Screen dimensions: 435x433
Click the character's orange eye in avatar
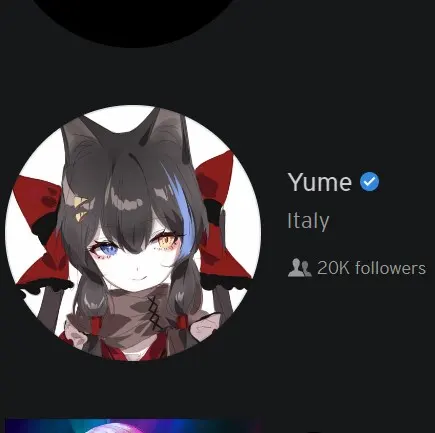pyautogui.click(x=165, y=241)
